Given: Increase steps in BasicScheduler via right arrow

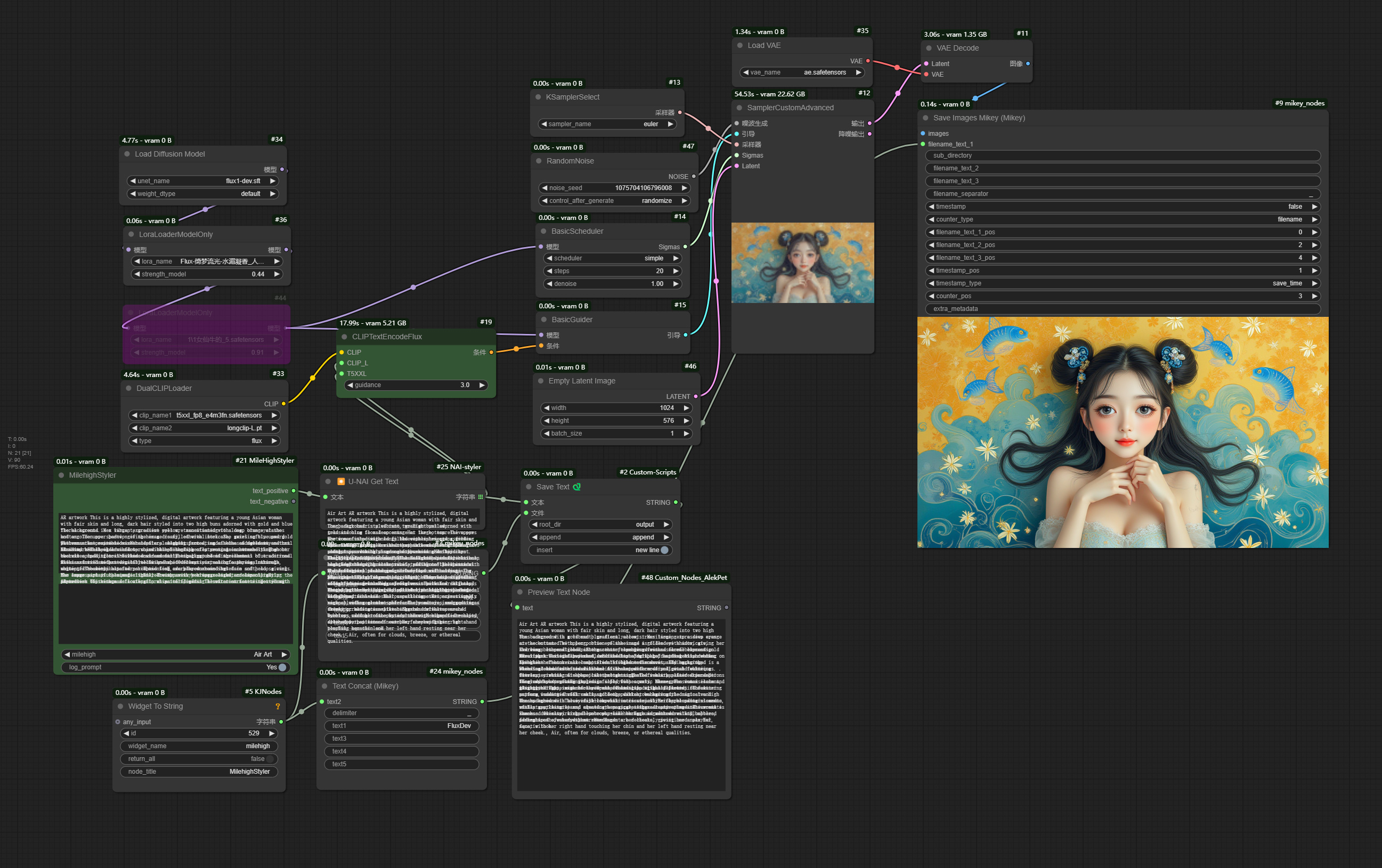Looking at the screenshot, I should coord(676,271).
